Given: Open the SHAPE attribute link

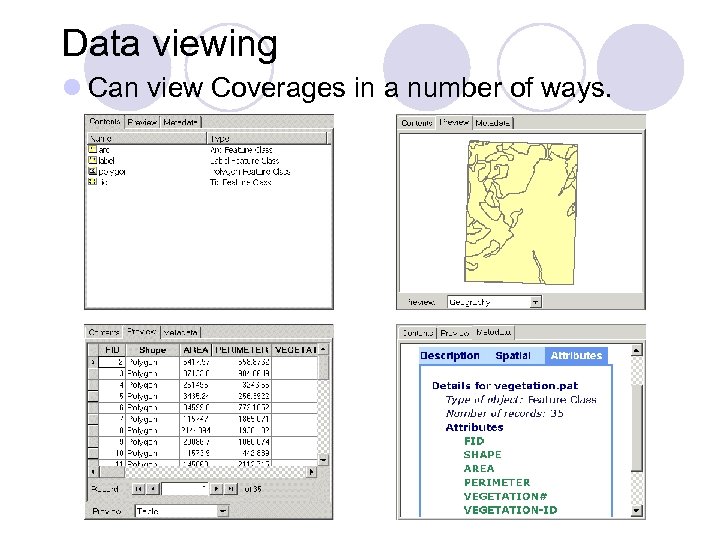Looking at the screenshot, I should 482,455.
